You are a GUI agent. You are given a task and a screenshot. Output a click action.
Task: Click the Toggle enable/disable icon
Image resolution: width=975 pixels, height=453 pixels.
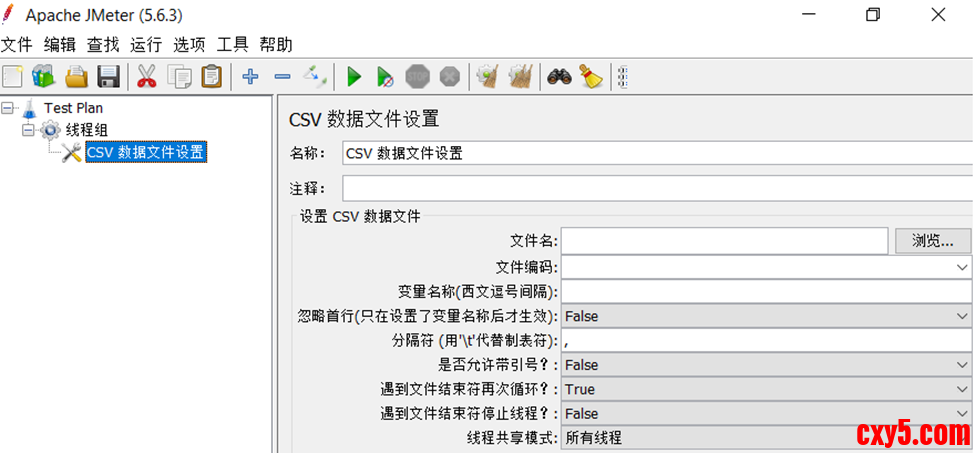point(315,77)
